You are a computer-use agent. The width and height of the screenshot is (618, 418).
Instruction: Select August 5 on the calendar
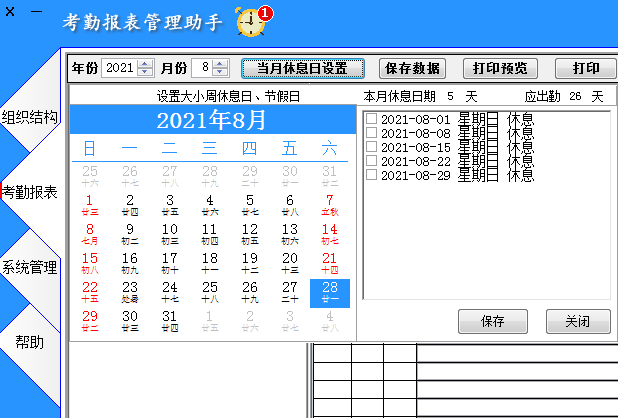[250, 205]
